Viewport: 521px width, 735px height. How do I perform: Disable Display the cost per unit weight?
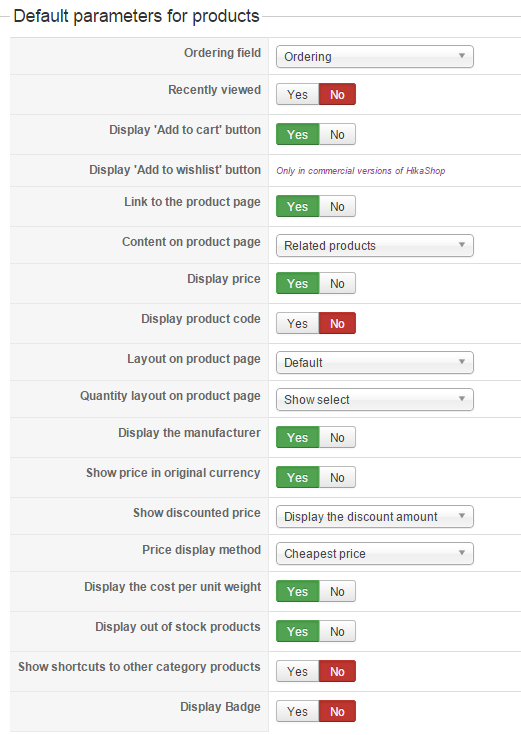337,592
